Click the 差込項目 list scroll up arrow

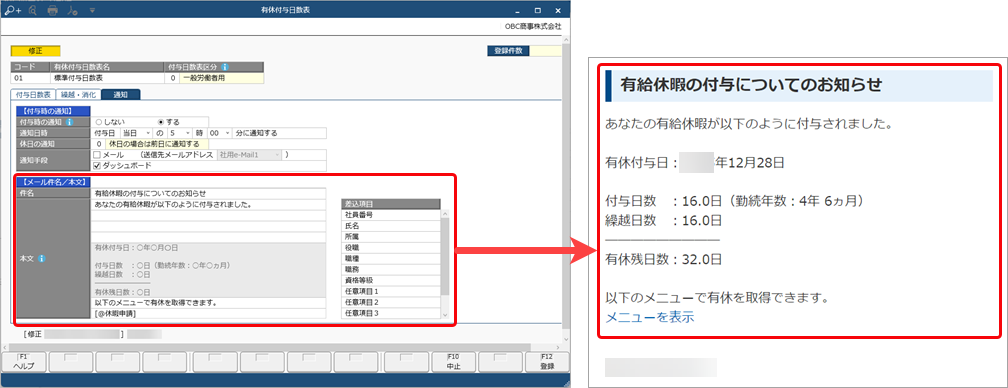click(444, 214)
